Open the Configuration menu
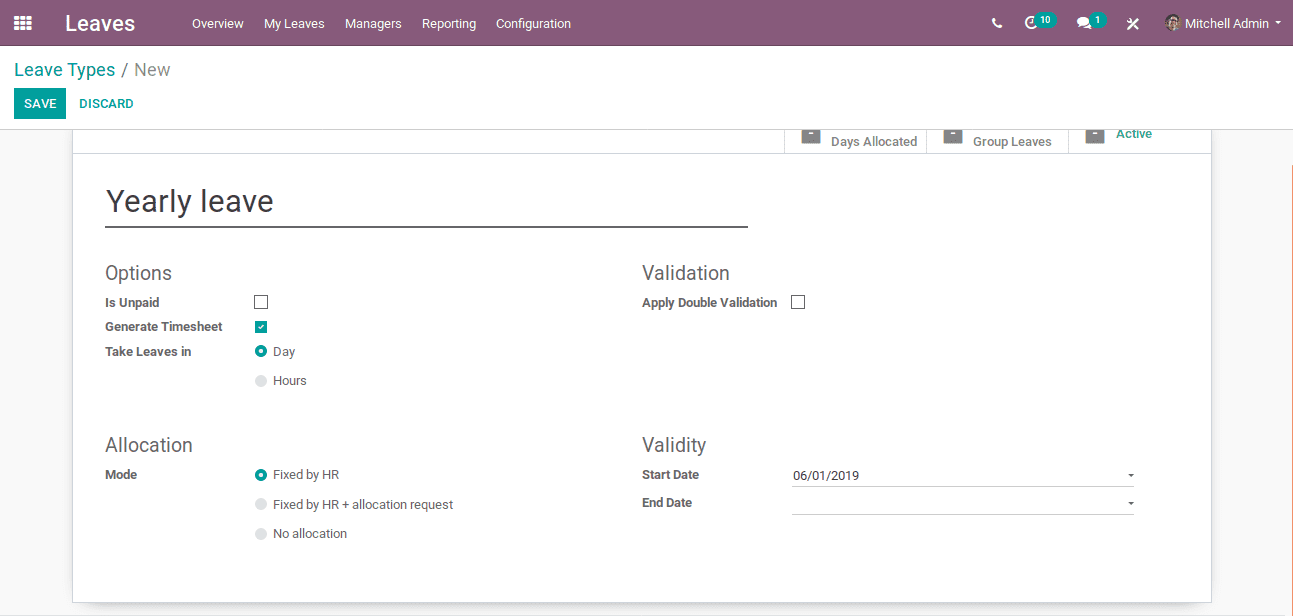Screen dimensions: 1293x616 point(533,23)
